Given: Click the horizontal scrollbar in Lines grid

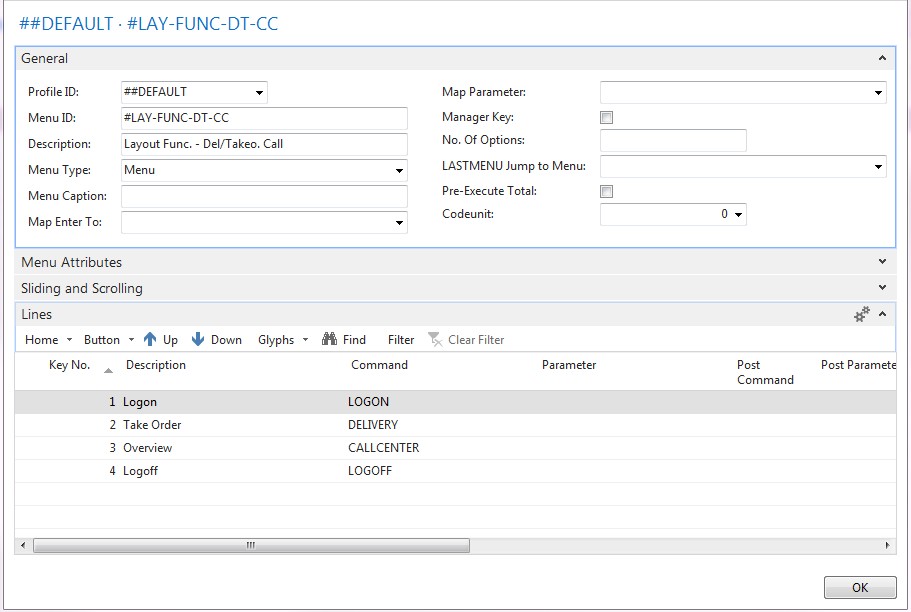Looking at the screenshot, I should click(250, 546).
